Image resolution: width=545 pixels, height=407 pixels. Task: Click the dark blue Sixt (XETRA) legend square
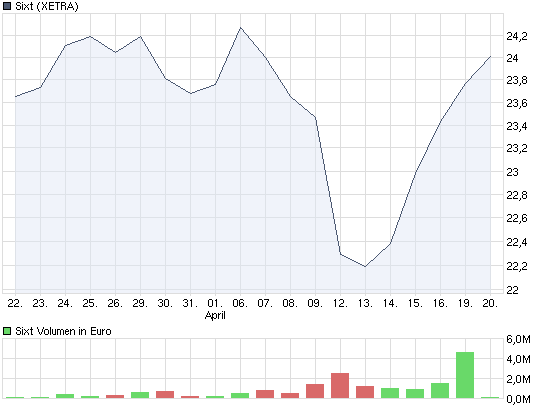(7, 6)
